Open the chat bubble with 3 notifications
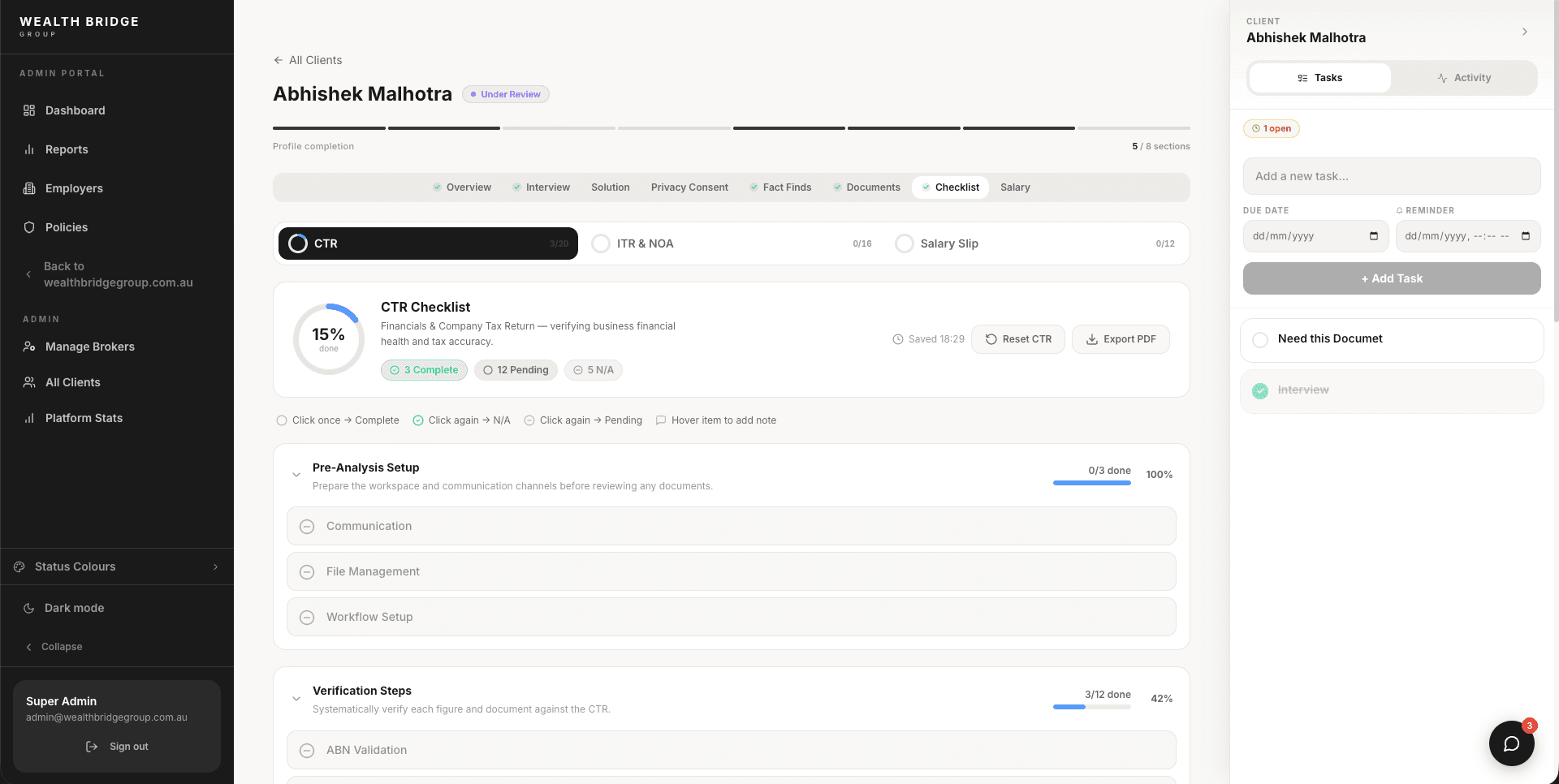This screenshot has width=1559, height=784. (1511, 743)
